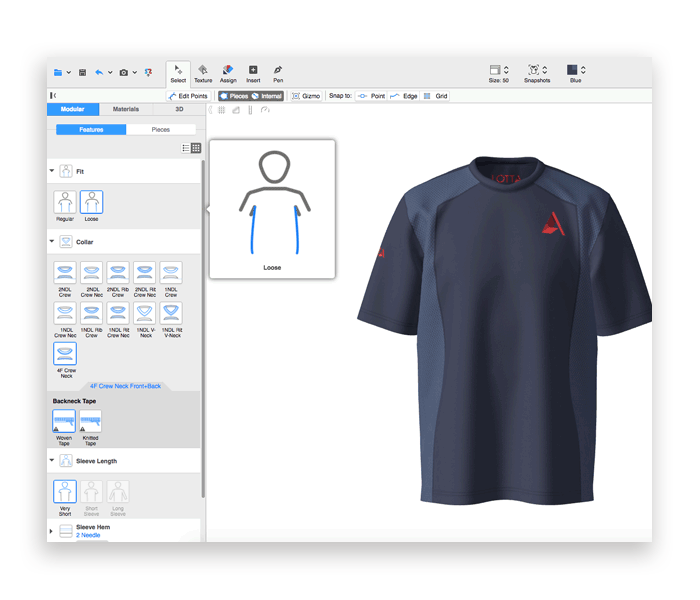Click the Undo arrow icon
The width and height of the screenshot is (700, 600).
(x=99, y=72)
